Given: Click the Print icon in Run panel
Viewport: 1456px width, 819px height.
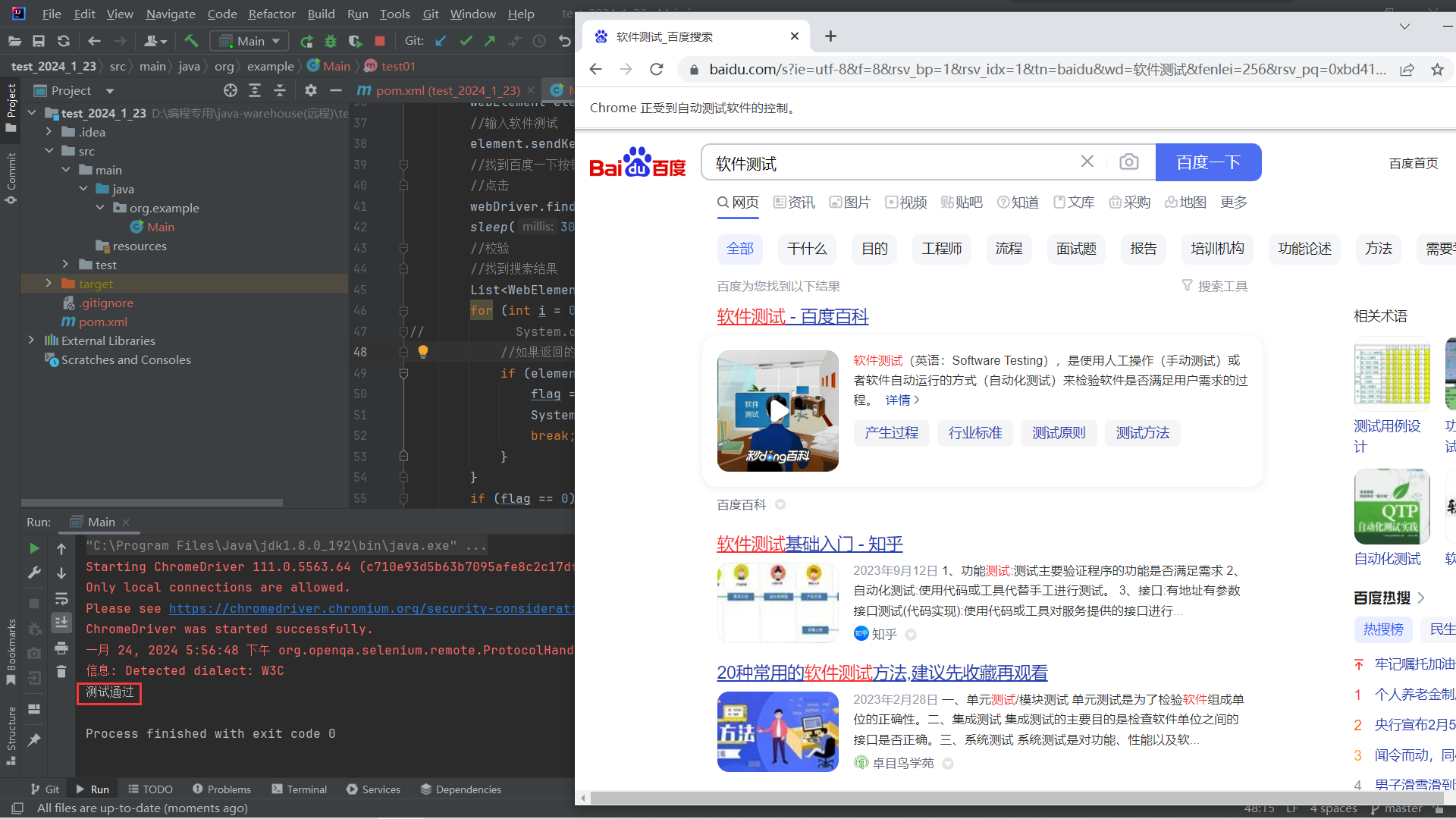Looking at the screenshot, I should (x=61, y=648).
